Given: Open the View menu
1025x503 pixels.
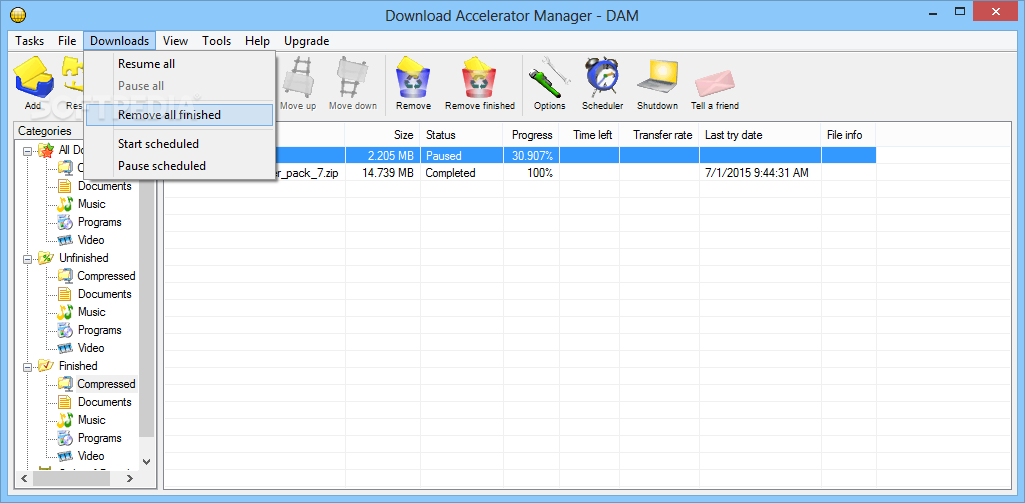Looking at the screenshot, I should pos(175,41).
